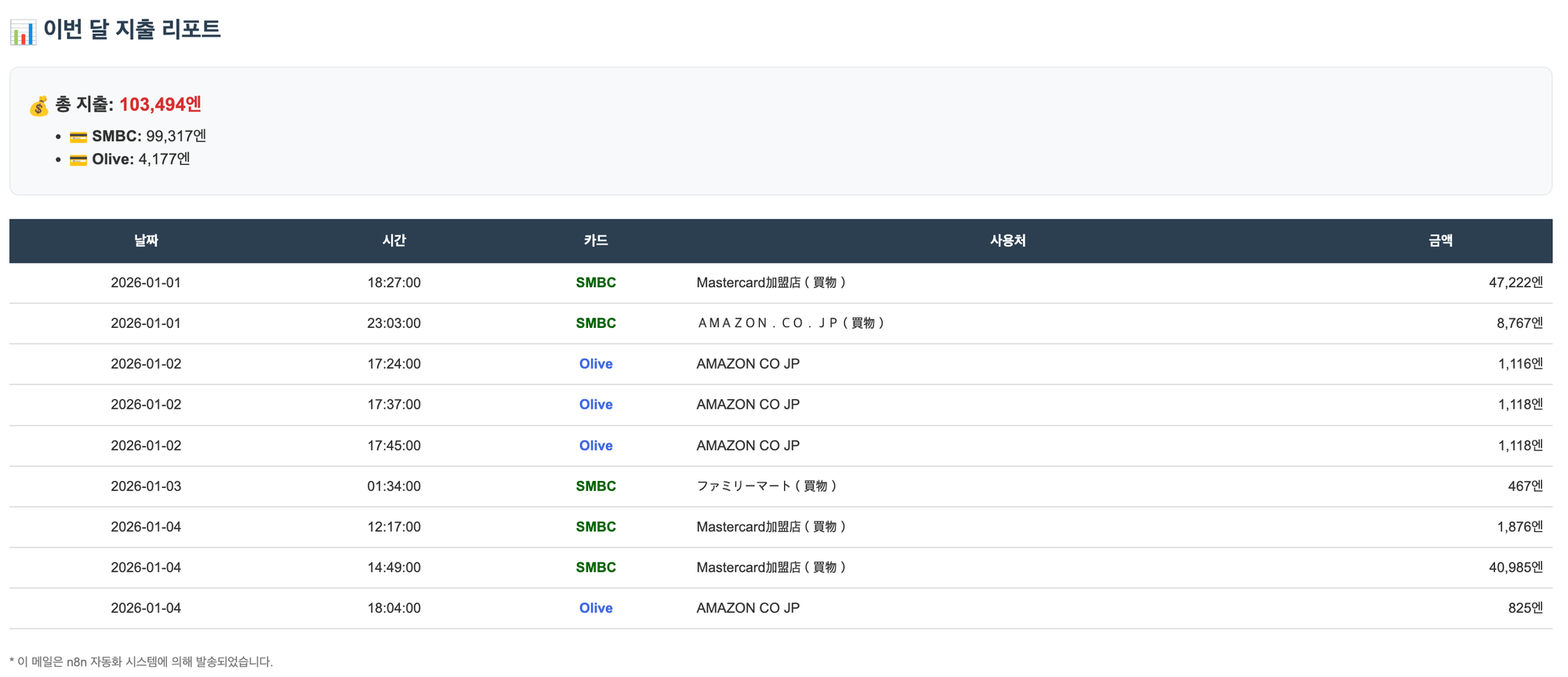Click the 47,222엔 amount cell
Image resolution: width=1568 pixels, height=677 pixels.
tap(1515, 282)
